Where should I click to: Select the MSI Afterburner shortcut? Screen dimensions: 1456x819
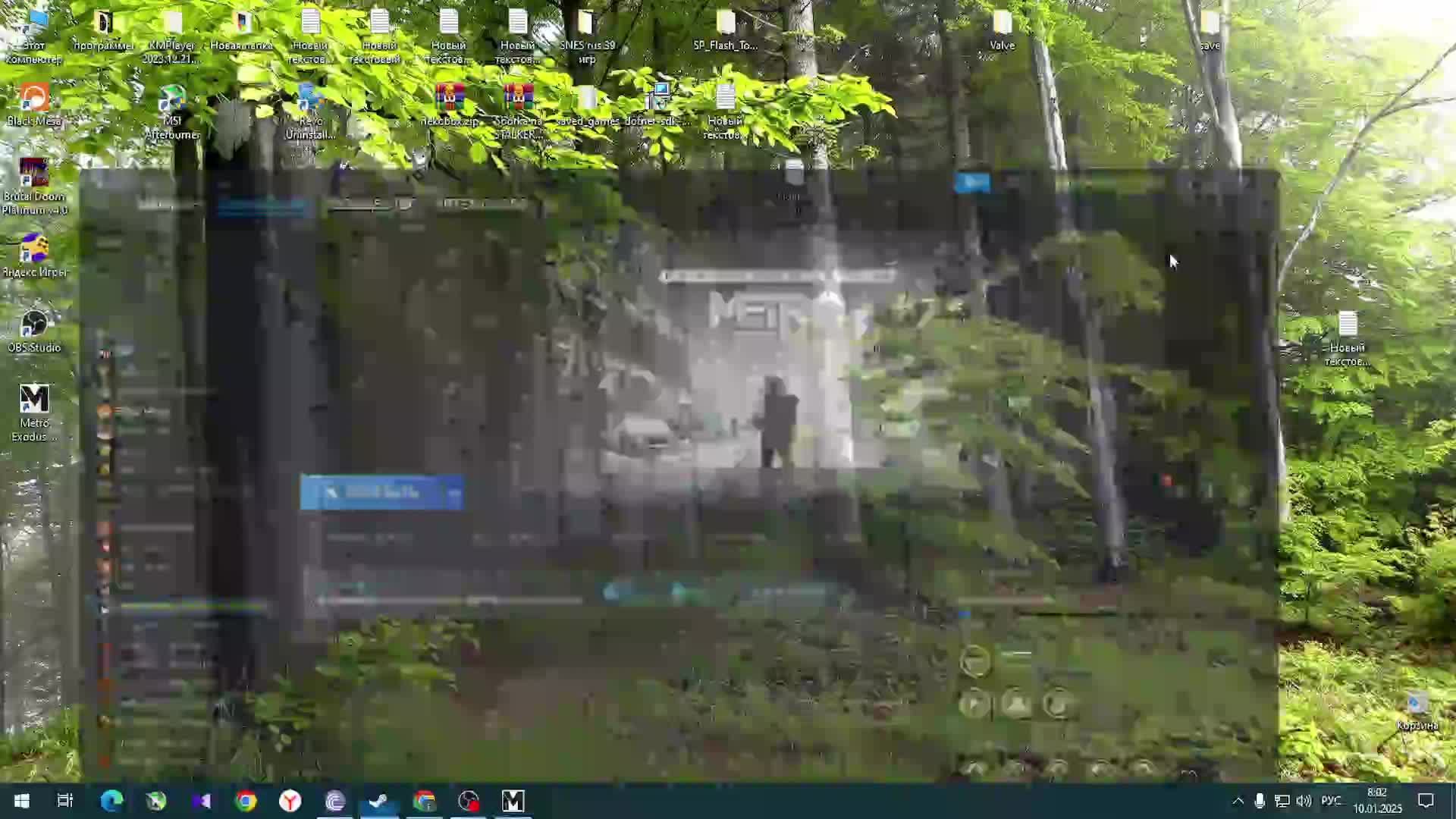click(x=172, y=111)
